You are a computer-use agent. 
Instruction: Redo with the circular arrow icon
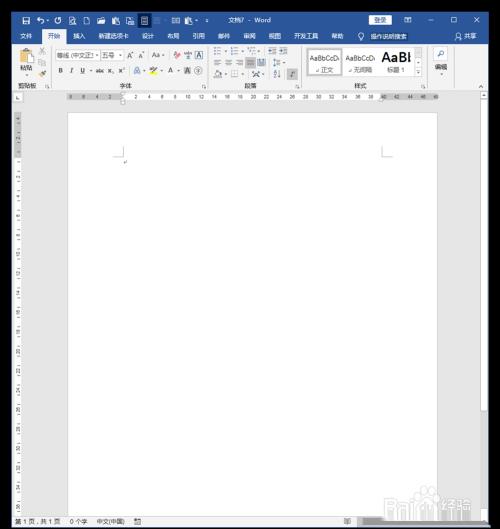click(58, 21)
